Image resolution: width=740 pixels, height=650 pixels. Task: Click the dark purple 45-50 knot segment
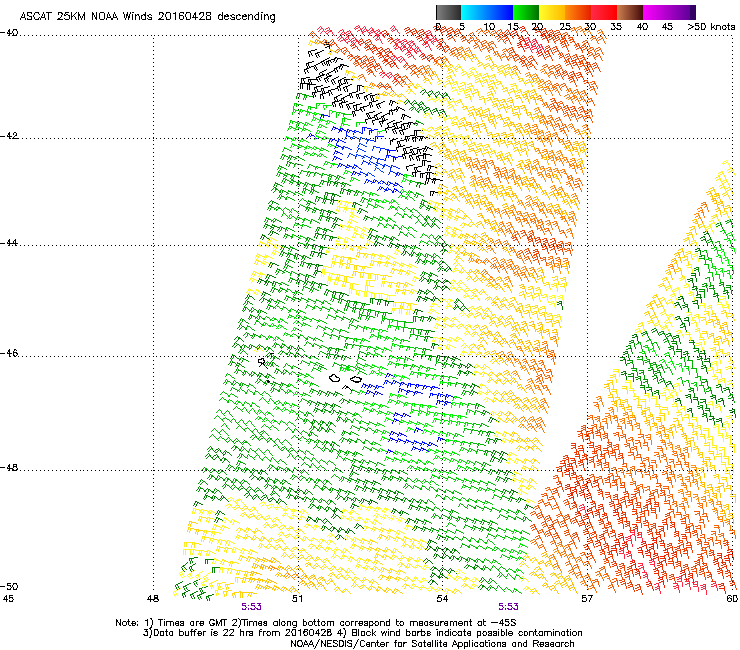[x=682, y=12]
